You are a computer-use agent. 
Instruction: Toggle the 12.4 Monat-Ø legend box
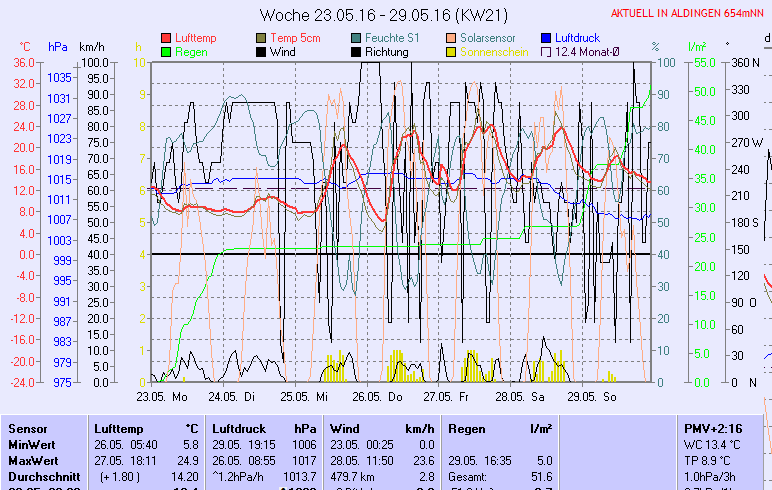(x=547, y=51)
